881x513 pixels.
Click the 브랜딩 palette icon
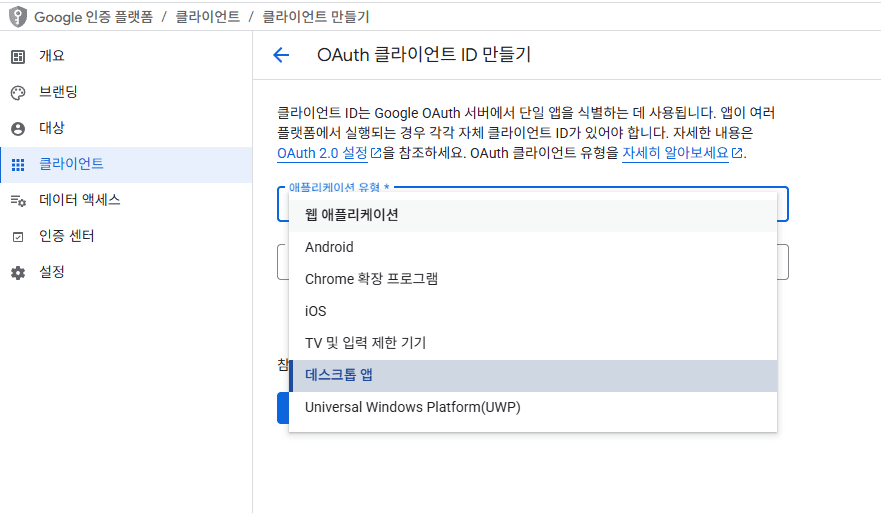tap(18, 93)
